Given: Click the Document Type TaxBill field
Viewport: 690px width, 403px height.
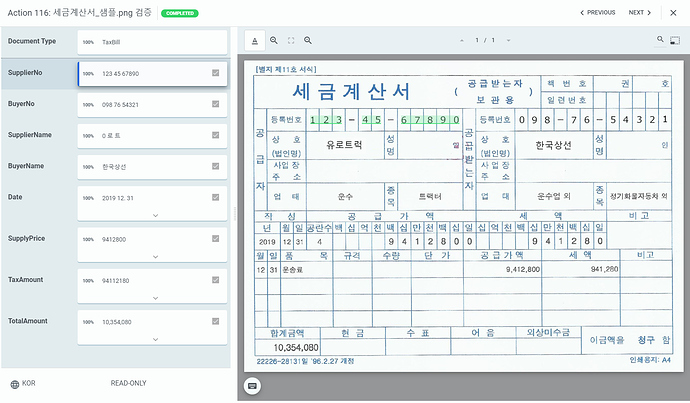Looking at the screenshot, I should [x=152, y=42].
